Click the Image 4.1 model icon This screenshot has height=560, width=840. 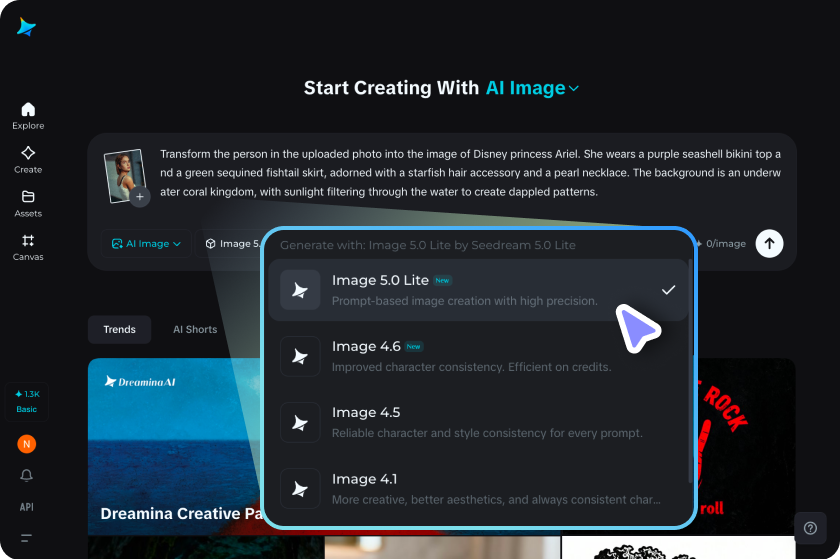[x=300, y=489]
